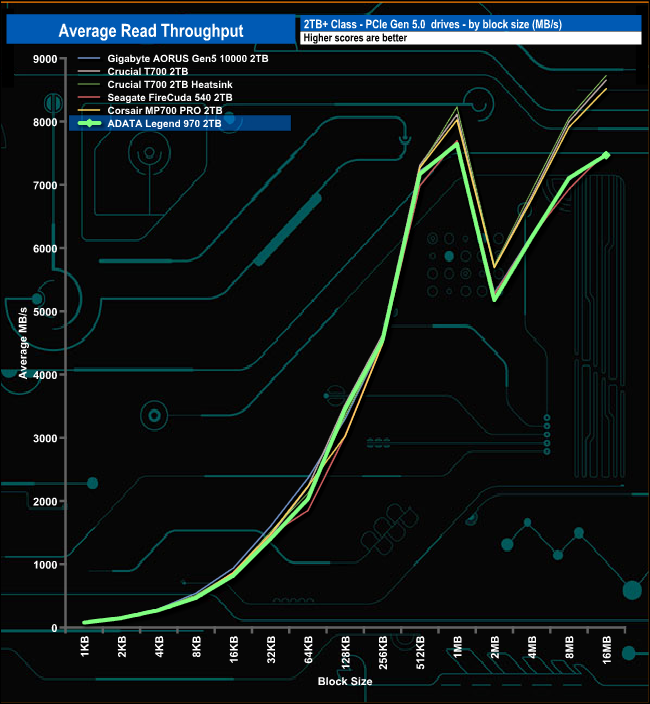
Task: Click the Corsair yellow line swatch in legend
Action: [89, 110]
